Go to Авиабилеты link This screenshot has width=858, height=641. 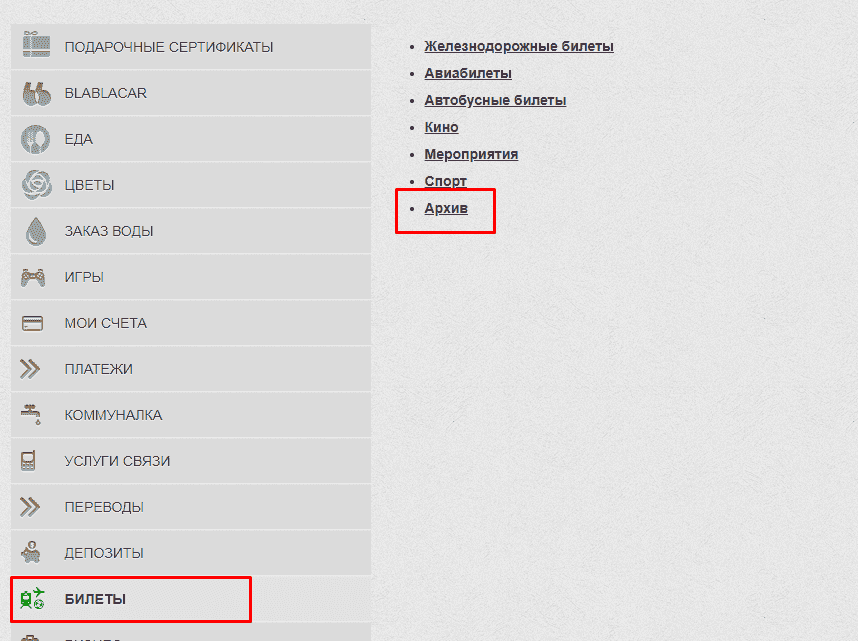pyautogui.click(x=467, y=73)
